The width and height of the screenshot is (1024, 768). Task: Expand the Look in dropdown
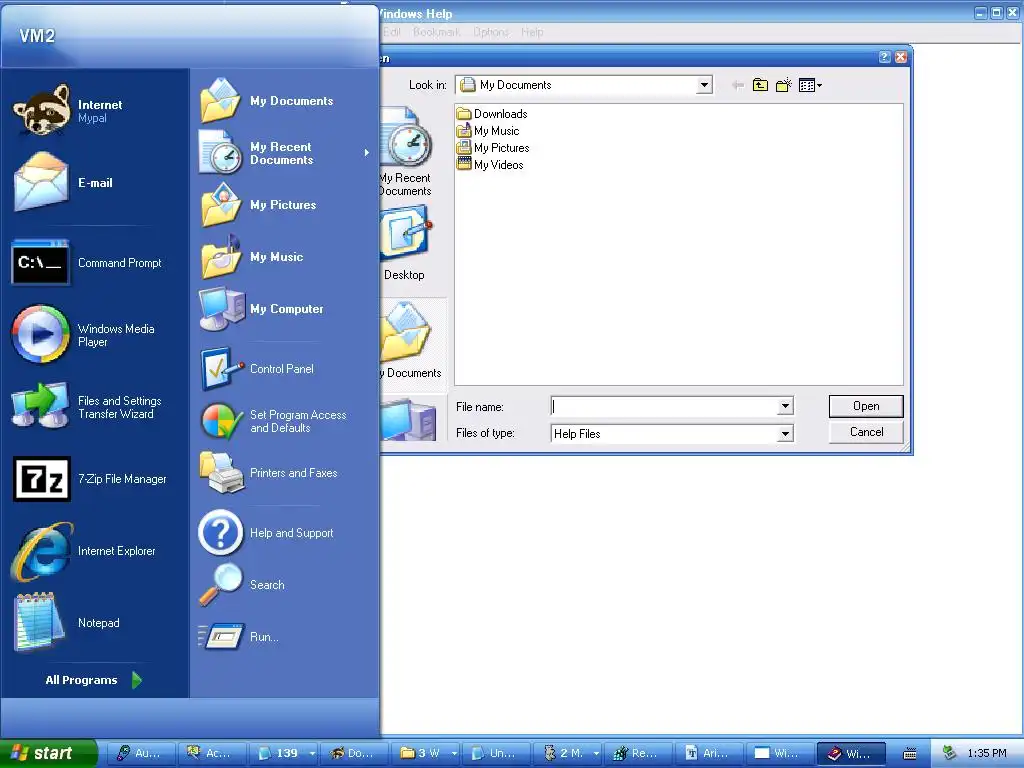coord(704,85)
